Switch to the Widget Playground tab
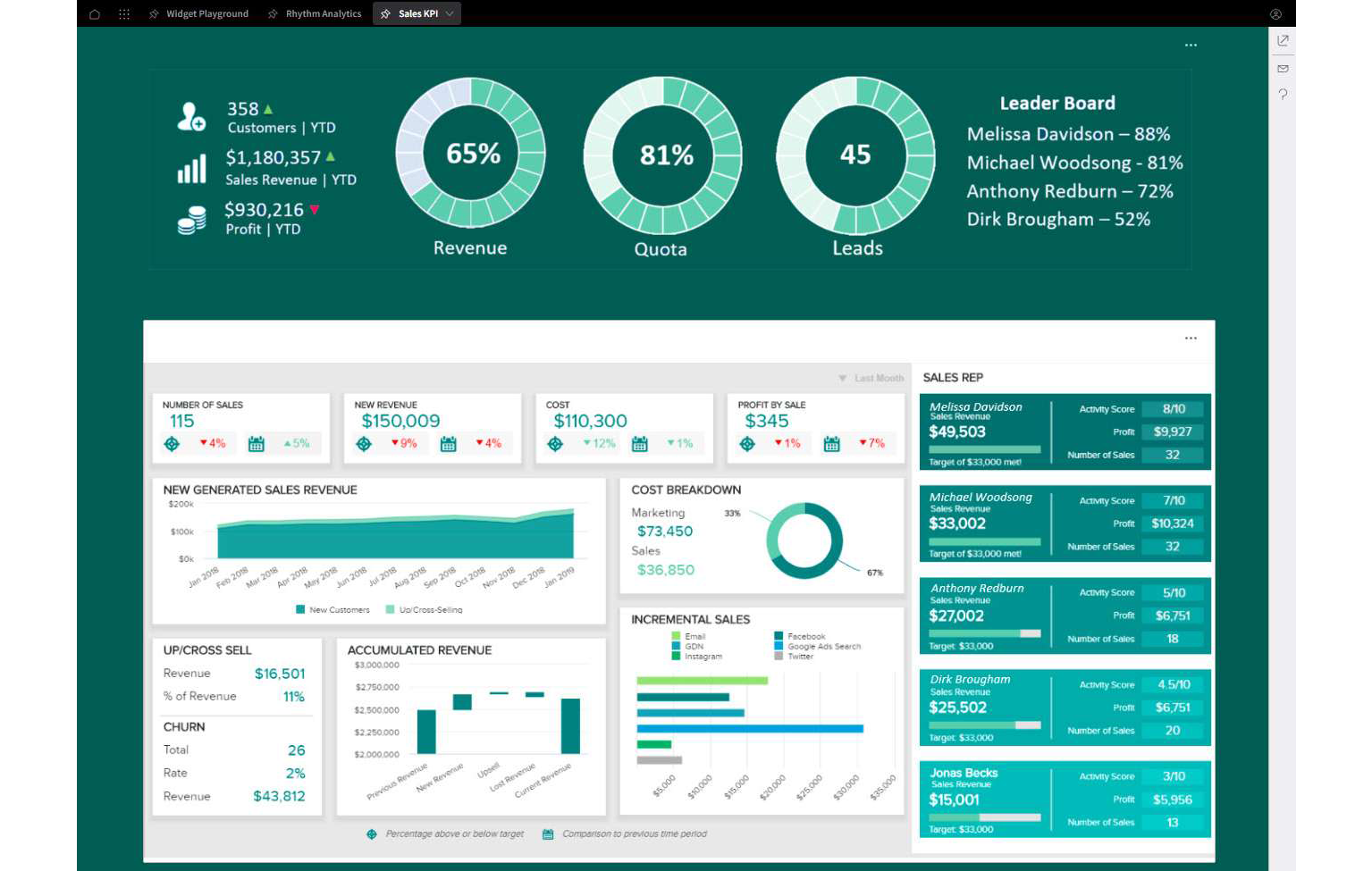The height and width of the screenshot is (871, 1372). 199,13
